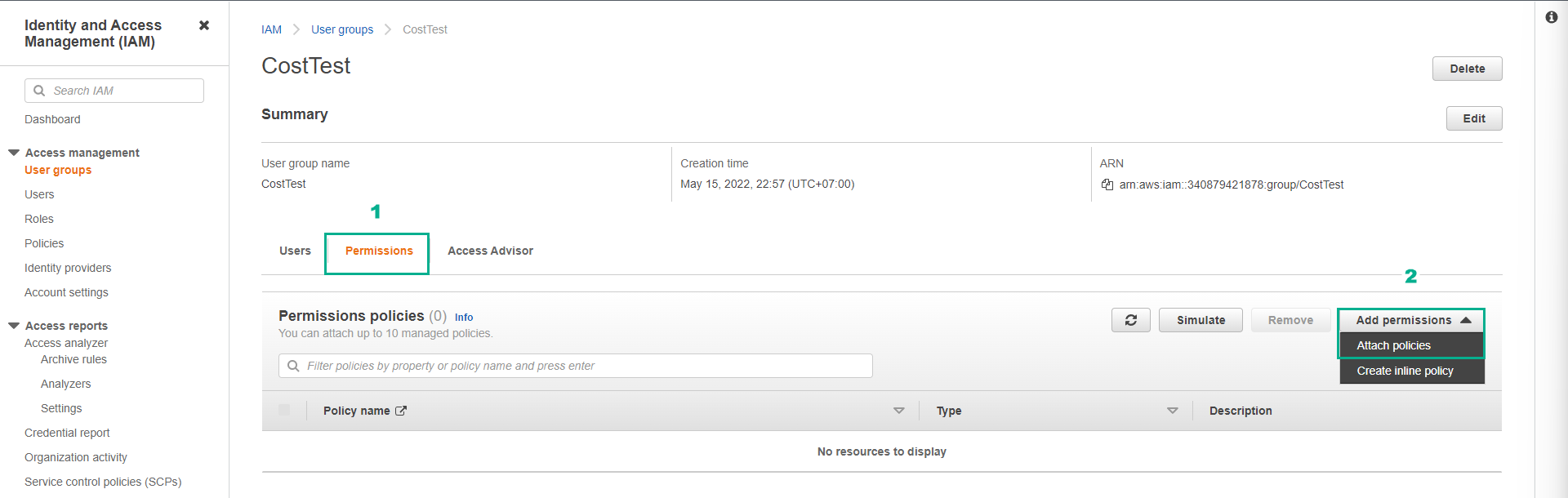The image size is (1568, 498).
Task: Open the info panel icon at top right
Action: point(1552,17)
